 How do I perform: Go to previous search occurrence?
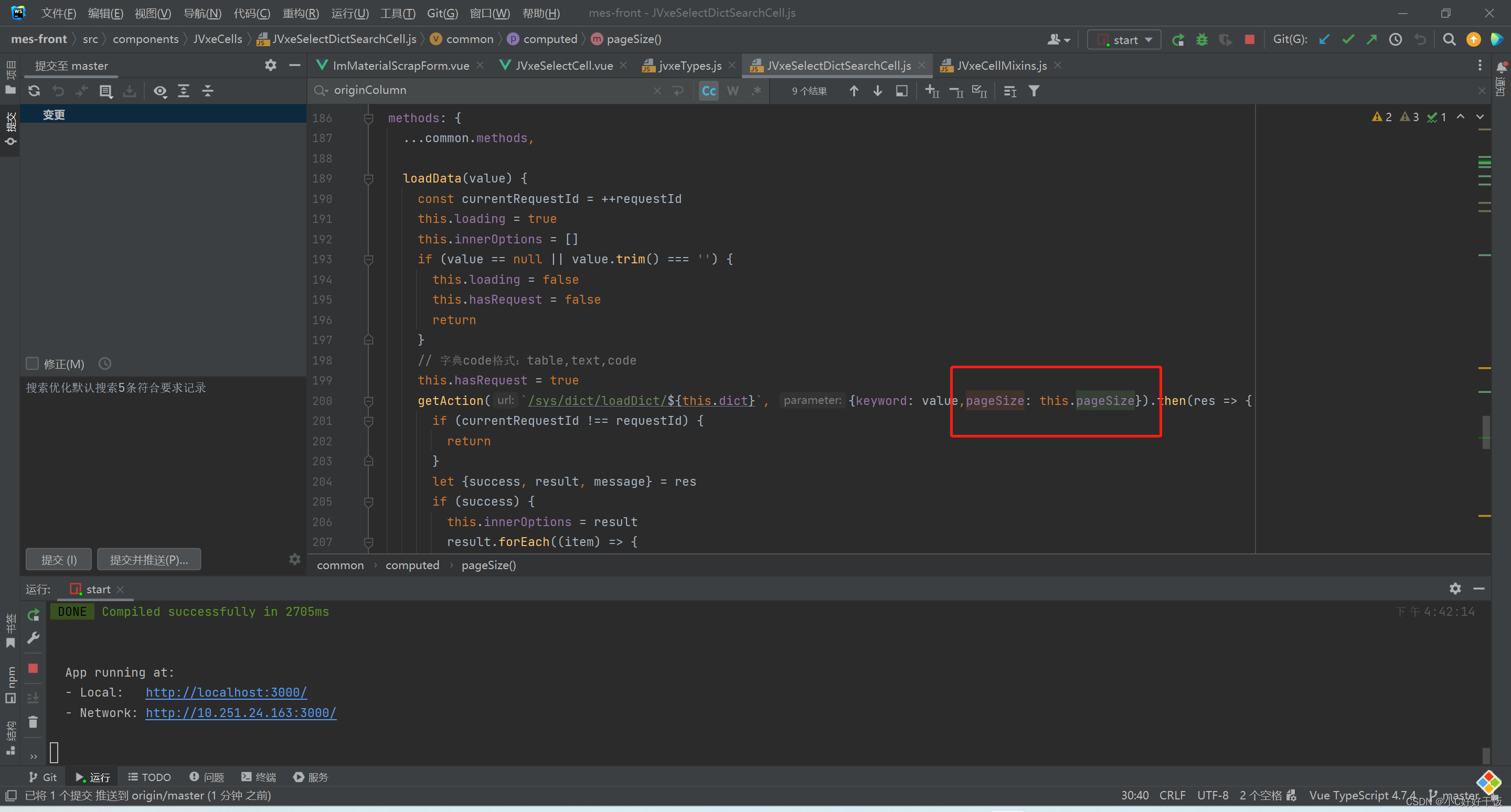(x=854, y=91)
